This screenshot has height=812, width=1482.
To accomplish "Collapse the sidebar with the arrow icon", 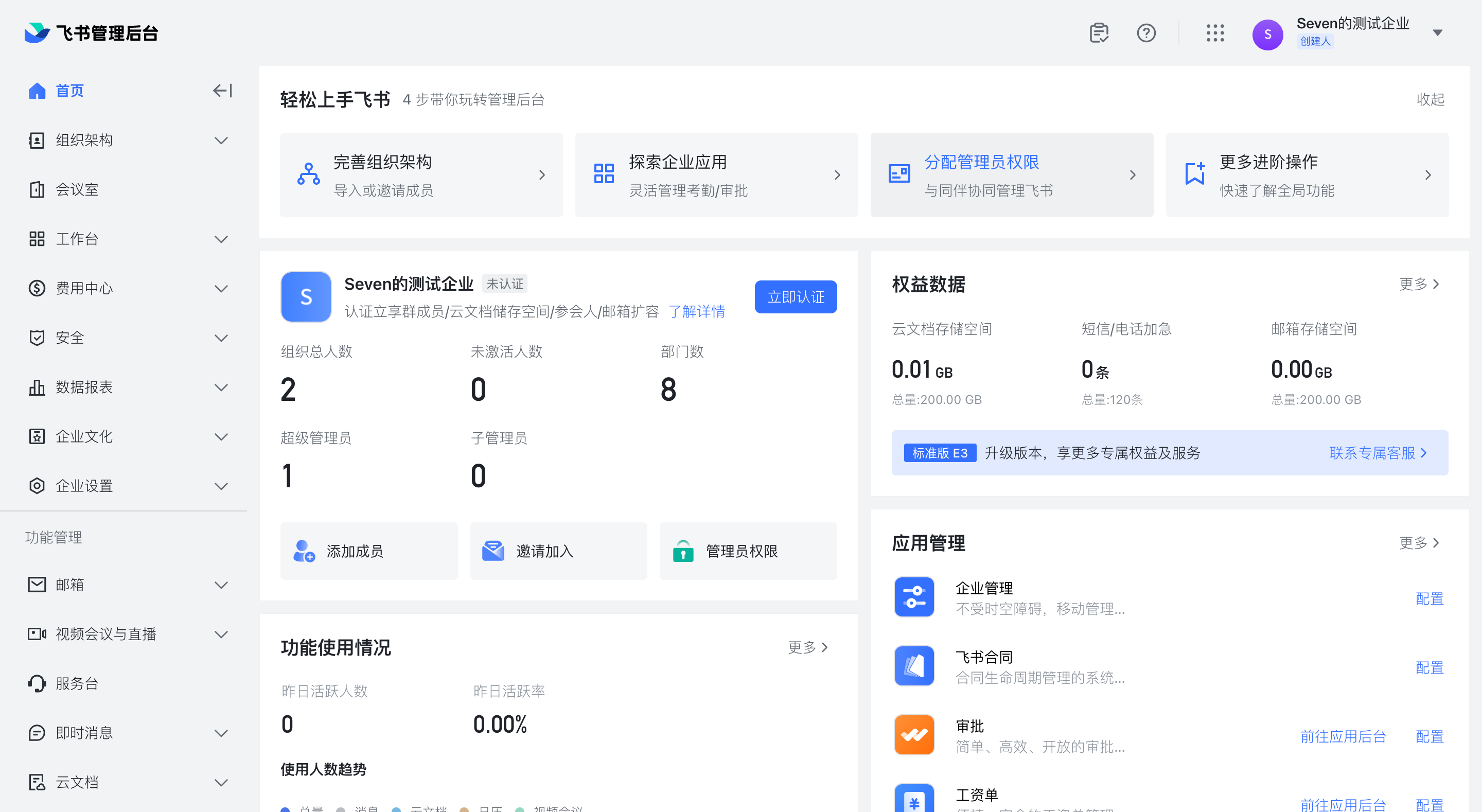I will pyautogui.click(x=222, y=91).
